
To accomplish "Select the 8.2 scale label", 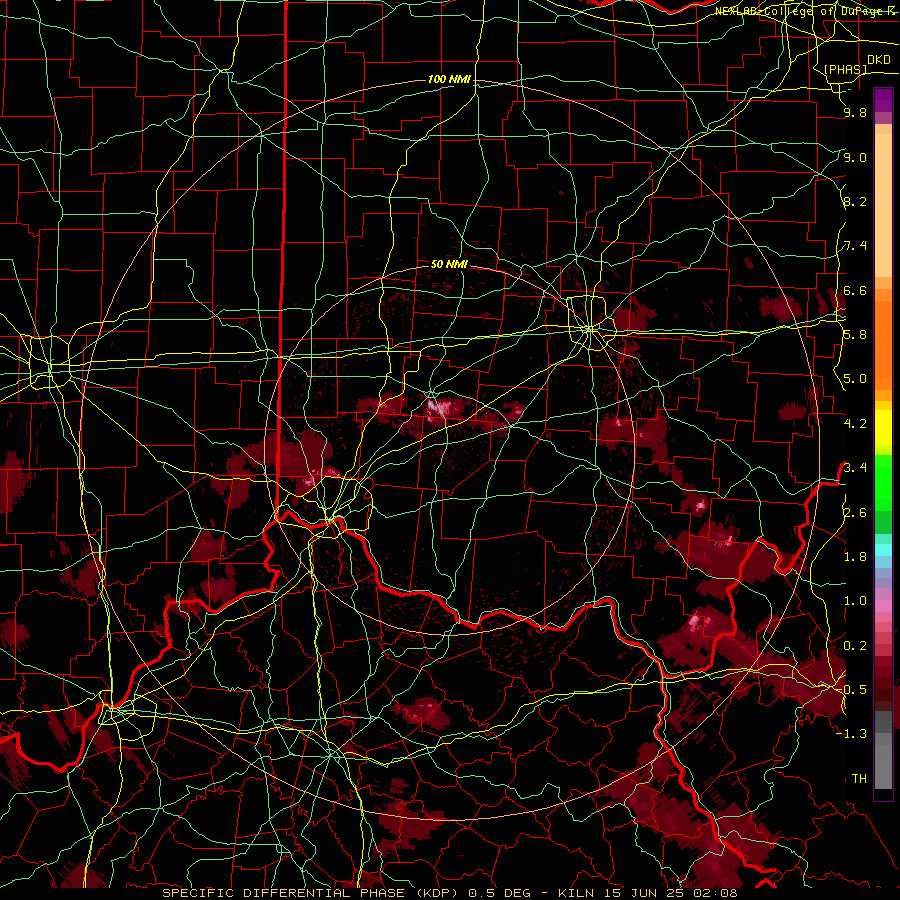I will (x=855, y=201).
